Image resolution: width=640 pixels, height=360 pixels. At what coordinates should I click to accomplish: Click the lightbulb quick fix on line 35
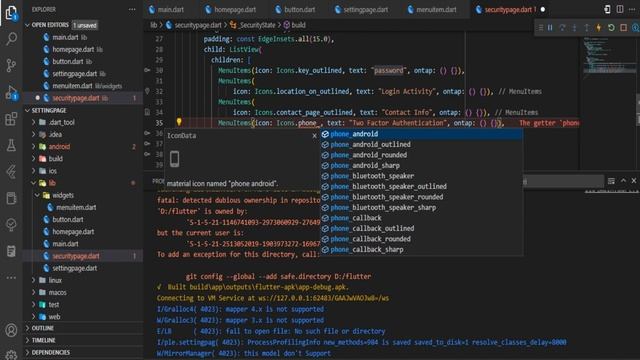(179, 122)
